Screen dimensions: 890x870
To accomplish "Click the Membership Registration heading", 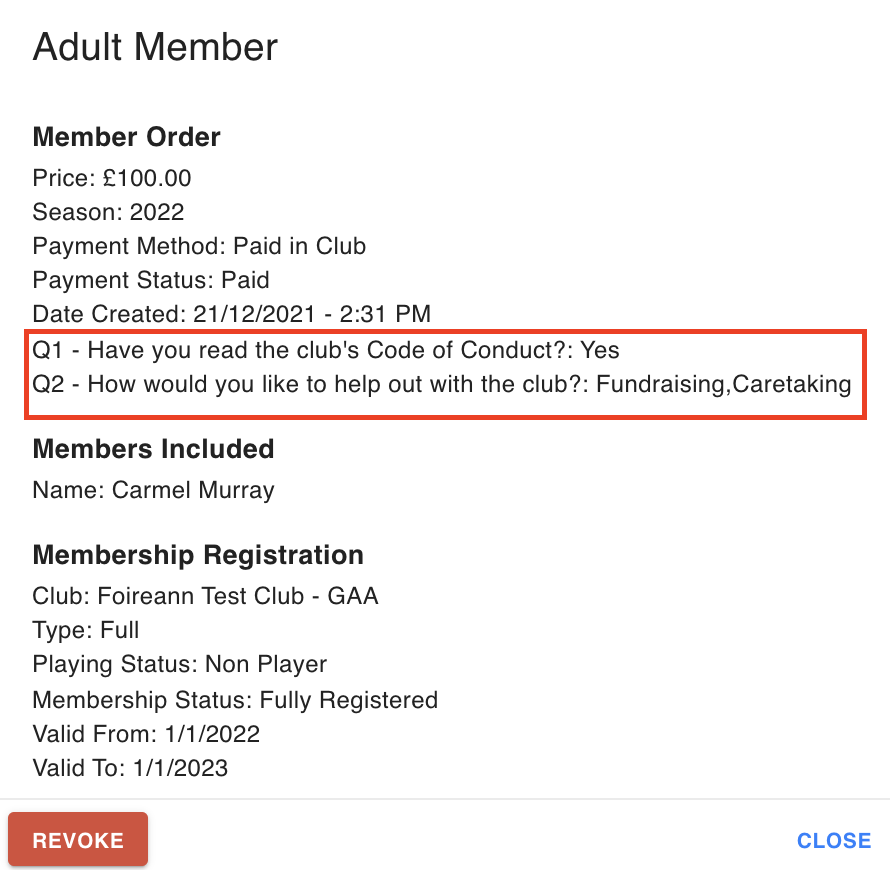I will pos(198,555).
